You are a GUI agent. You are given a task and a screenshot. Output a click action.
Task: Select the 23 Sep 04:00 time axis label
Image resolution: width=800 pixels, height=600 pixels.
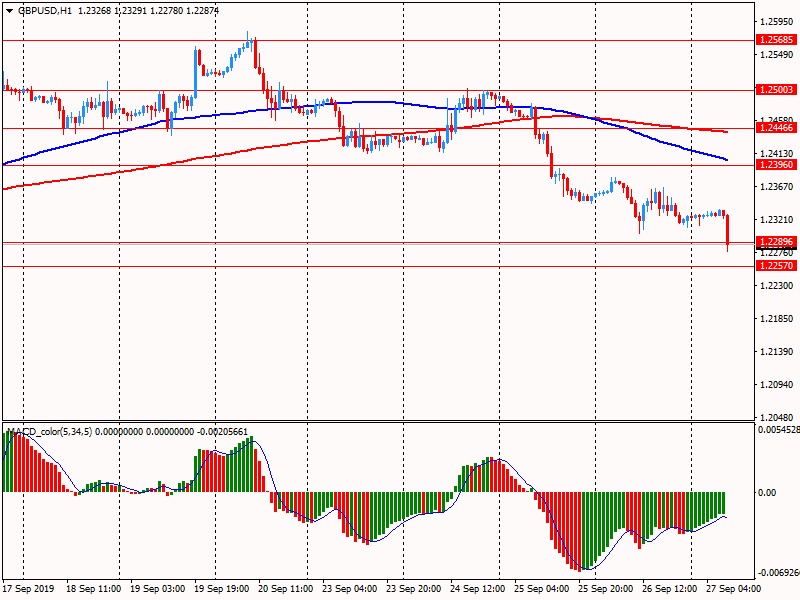pyautogui.click(x=349, y=589)
